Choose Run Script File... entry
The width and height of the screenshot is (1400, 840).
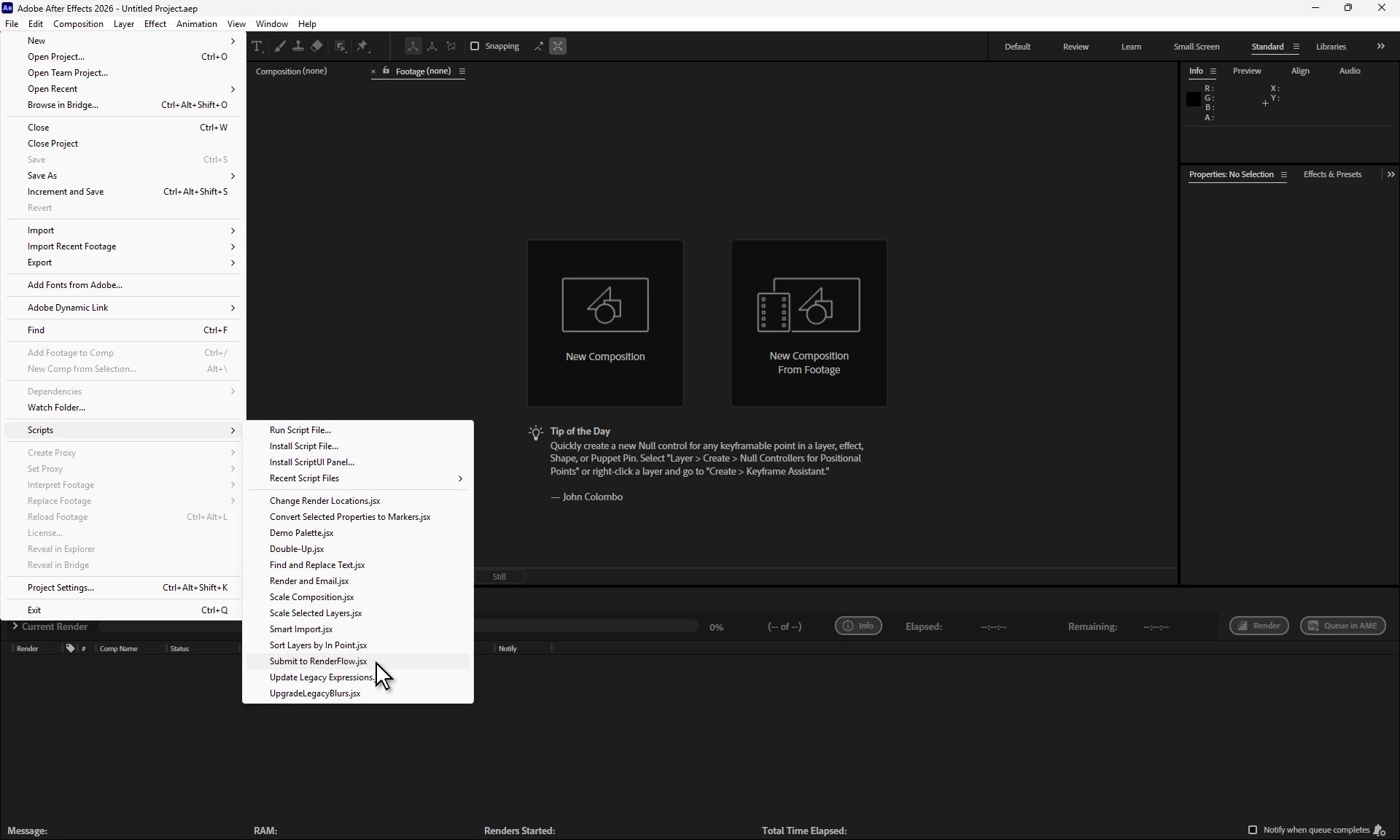coord(357,430)
